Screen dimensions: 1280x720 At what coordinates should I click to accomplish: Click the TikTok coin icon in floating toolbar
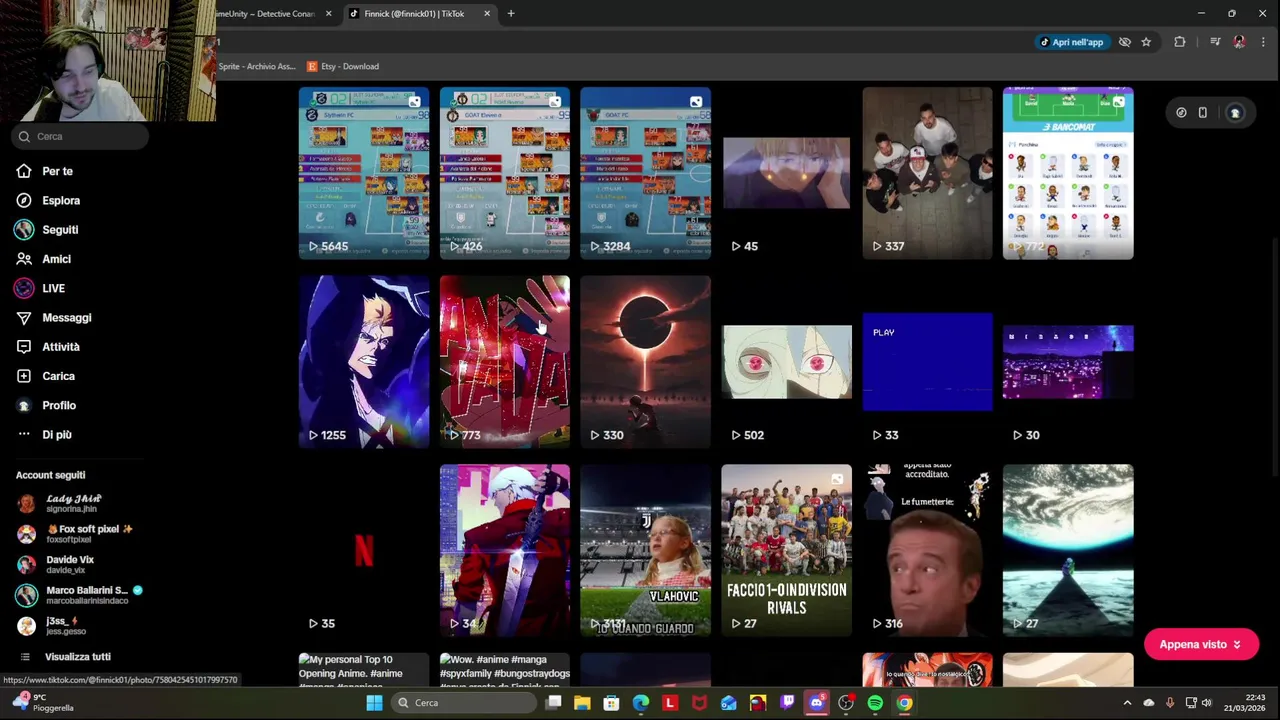pyautogui.click(x=1181, y=113)
